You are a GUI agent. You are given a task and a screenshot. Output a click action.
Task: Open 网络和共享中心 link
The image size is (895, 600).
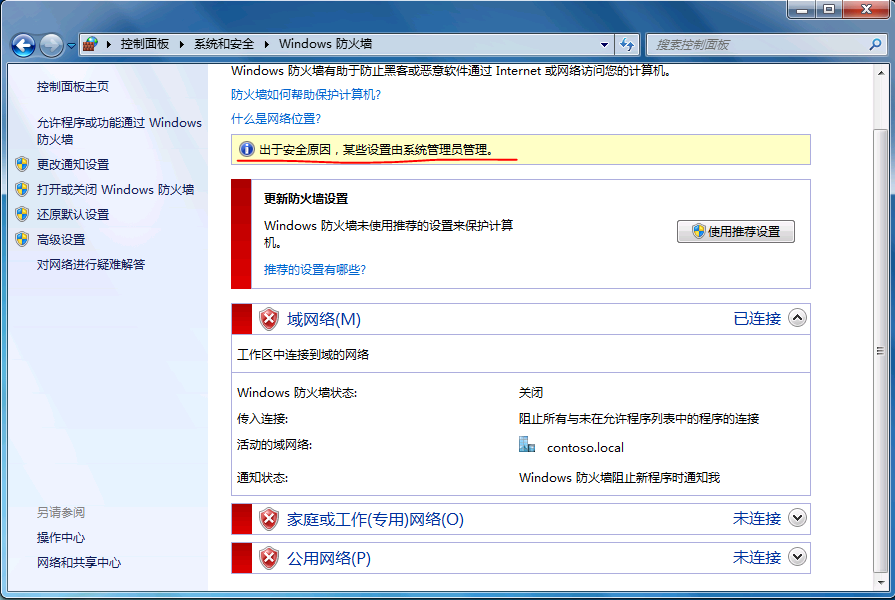79,563
